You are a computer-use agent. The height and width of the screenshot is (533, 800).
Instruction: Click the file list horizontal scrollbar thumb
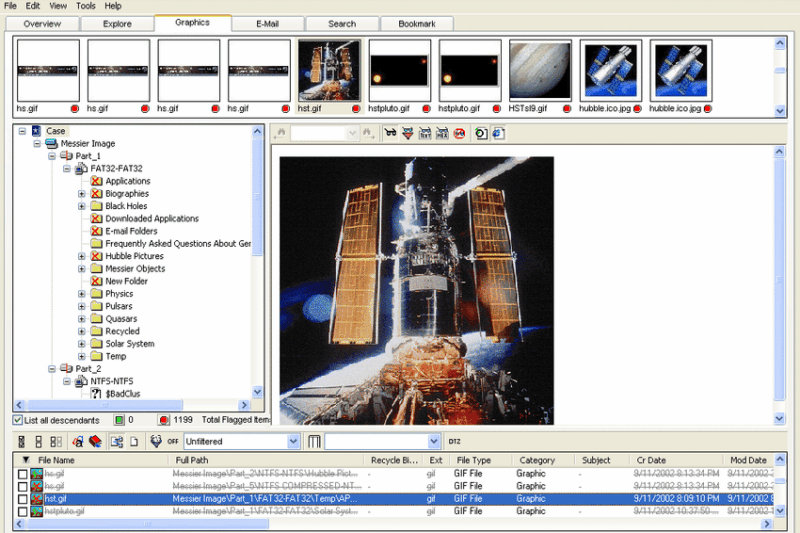(147, 524)
